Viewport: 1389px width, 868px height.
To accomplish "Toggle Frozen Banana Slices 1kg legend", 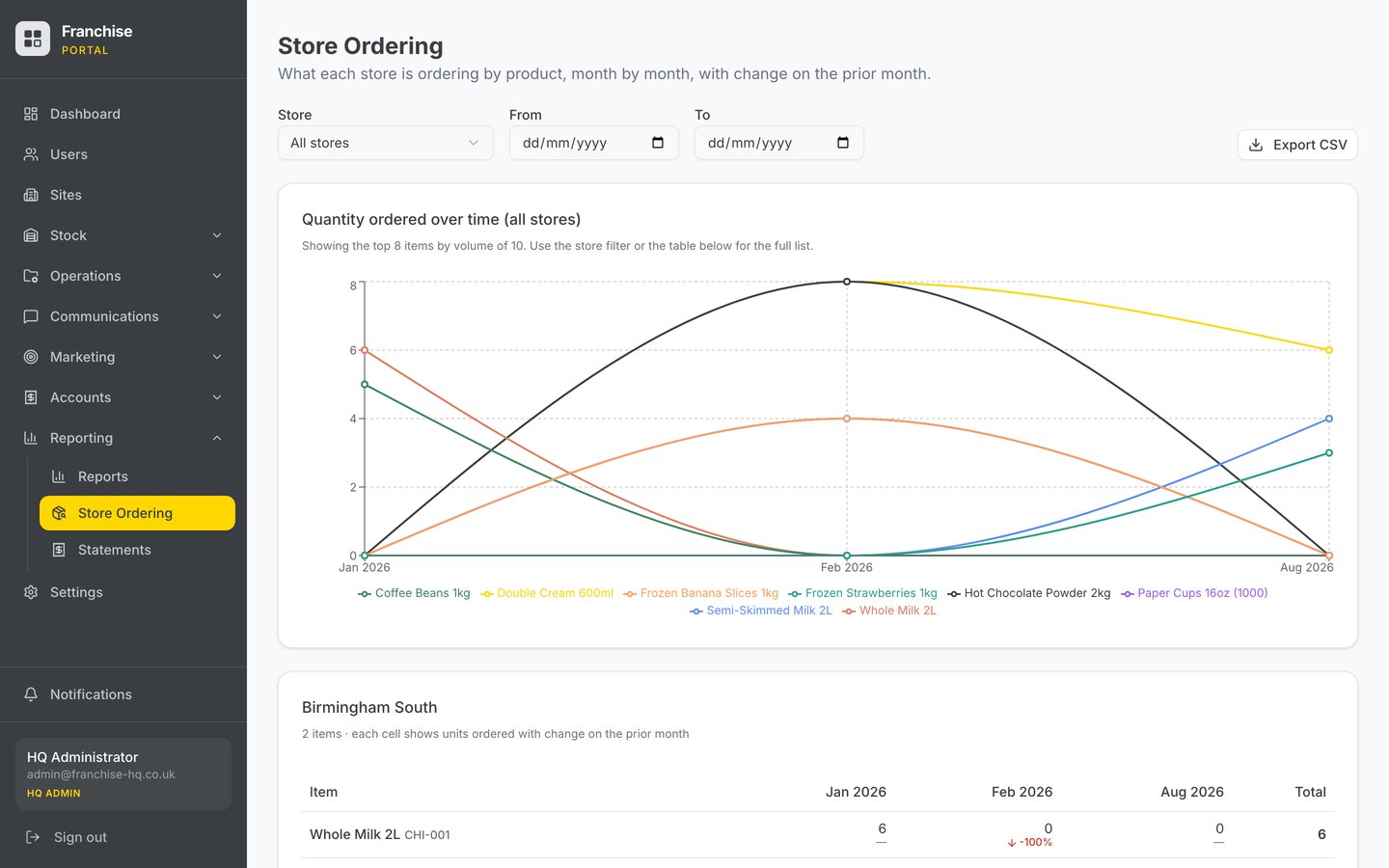I will 700,593.
